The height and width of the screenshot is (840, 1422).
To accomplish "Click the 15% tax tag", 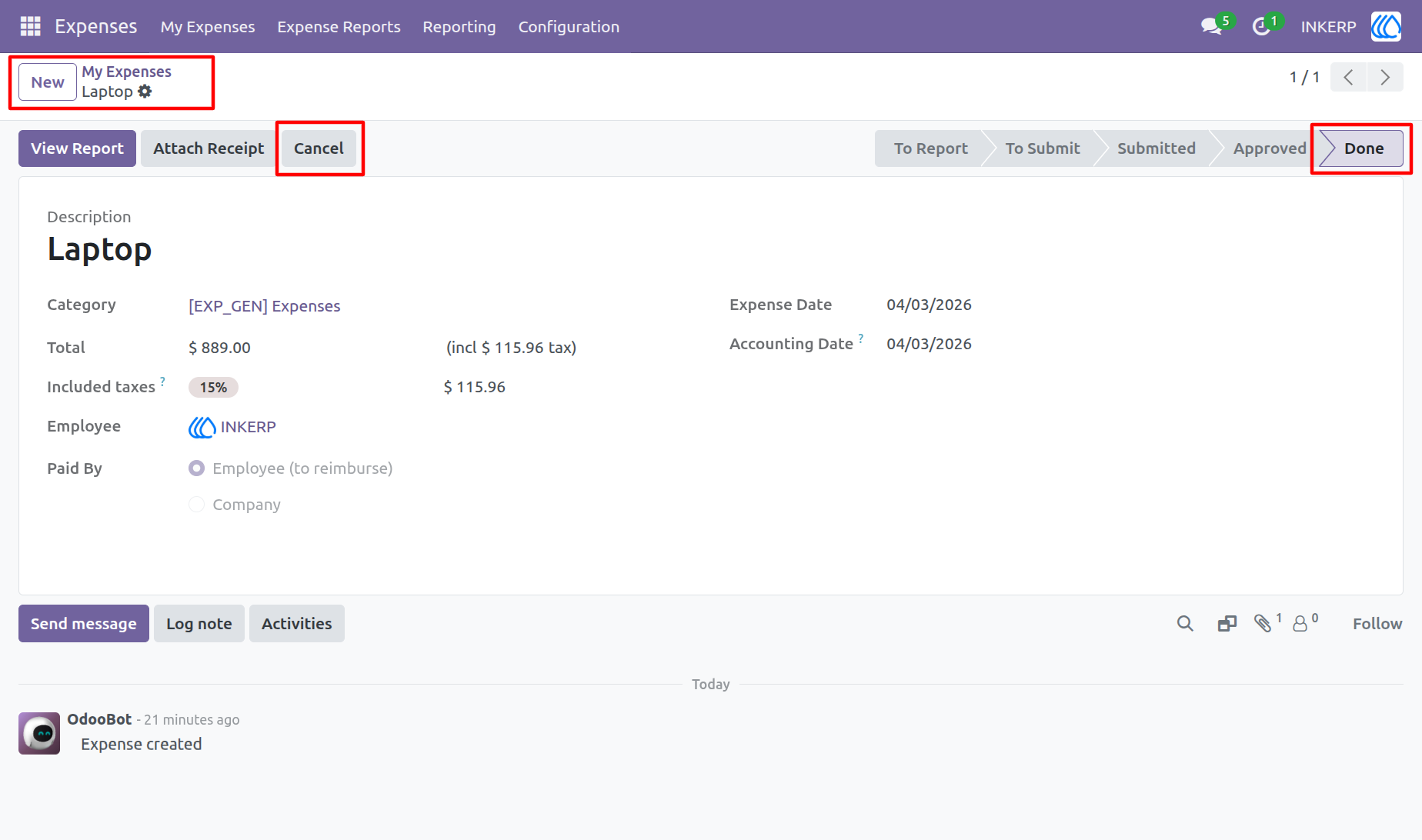I will click(213, 387).
